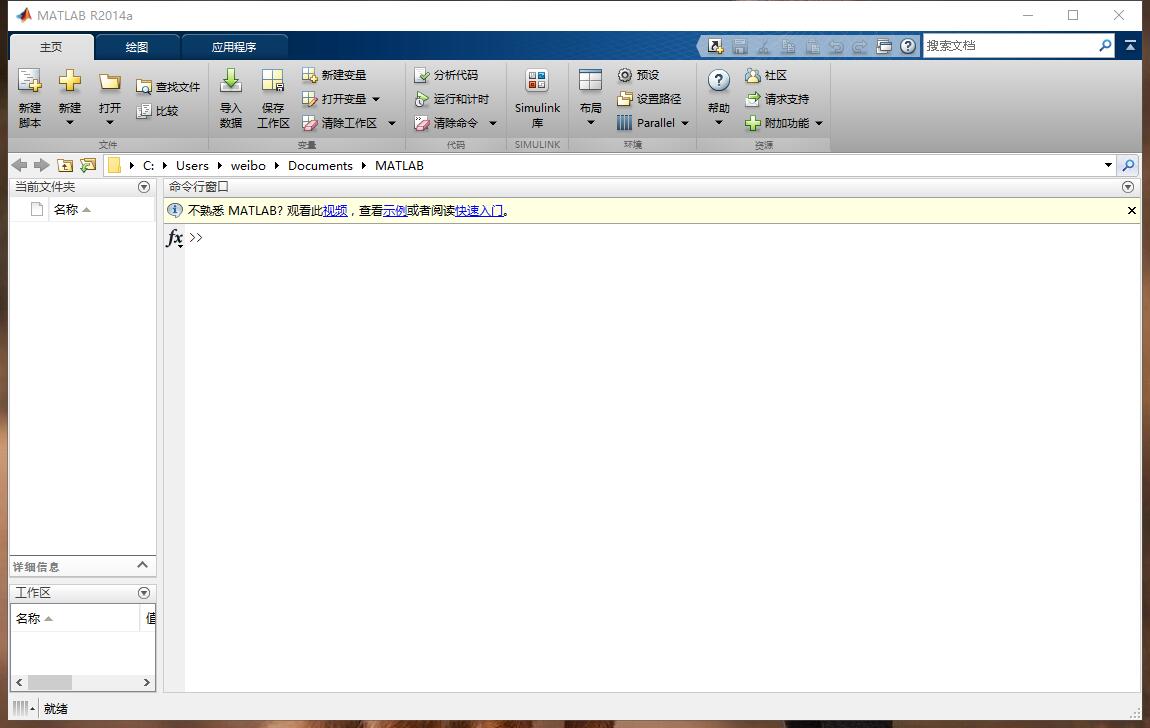Create a new script (新建脚本)
The width and height of the screenshot is (1150, 728).
pos(30,98)
